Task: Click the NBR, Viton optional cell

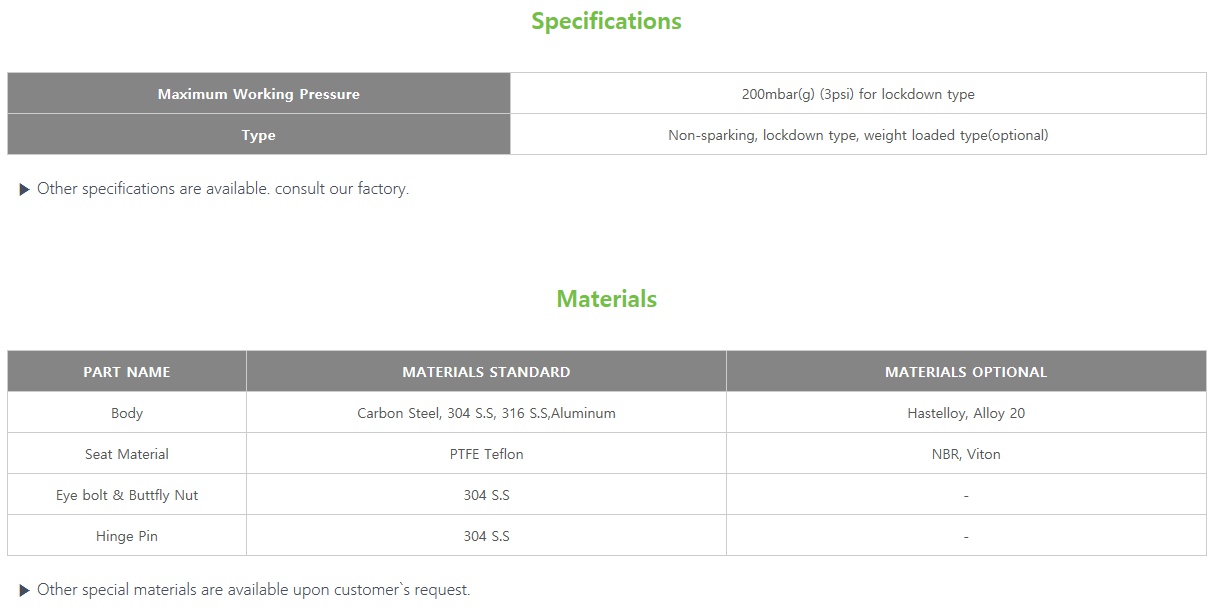Action: (966, 454)
